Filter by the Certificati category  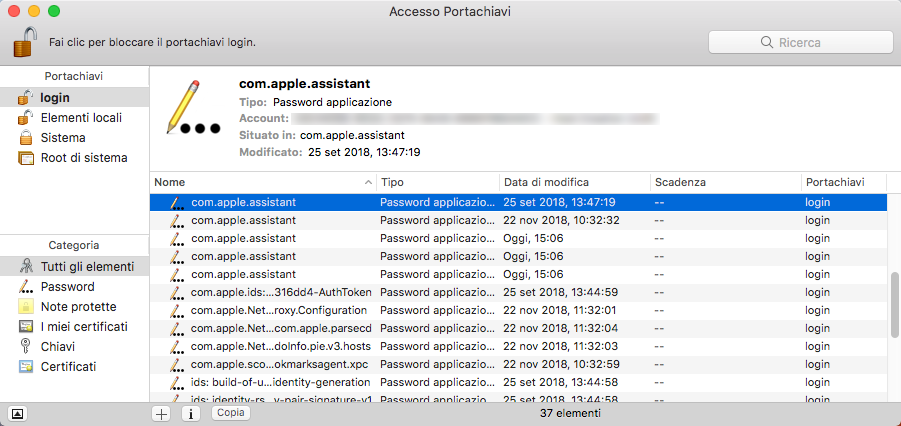68,367
